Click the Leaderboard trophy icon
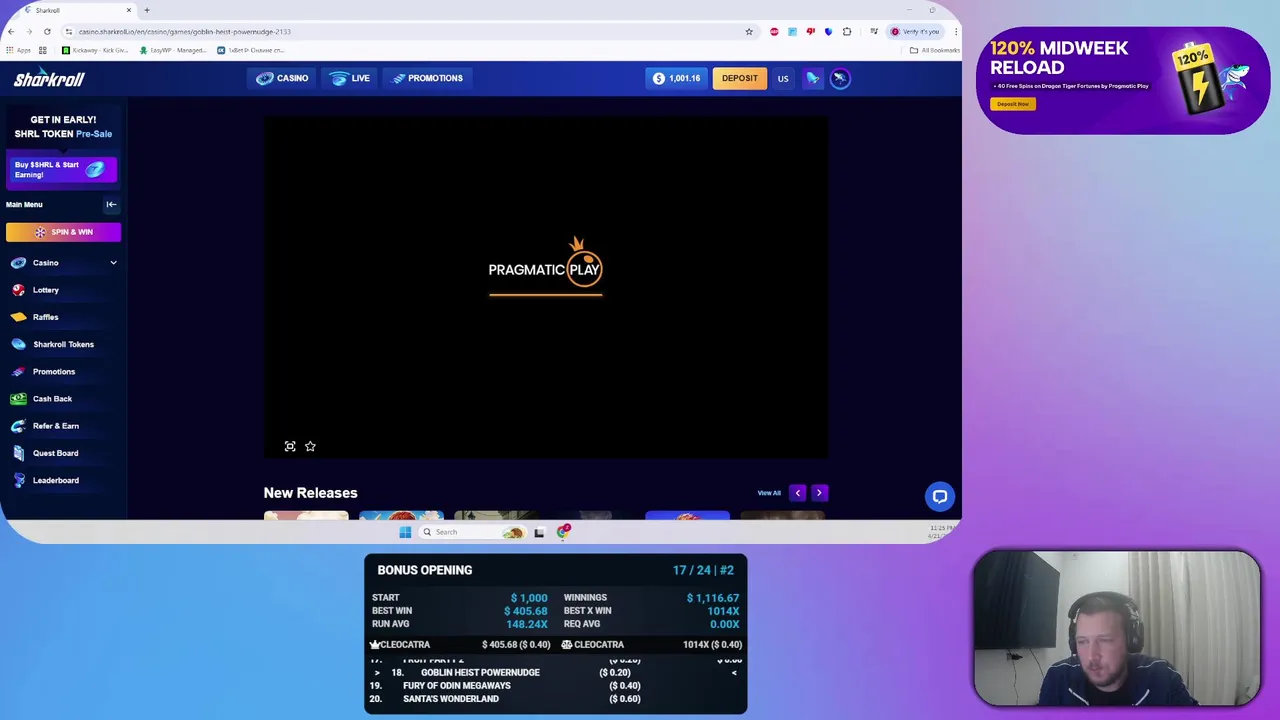The width and height of the screenshot is (1280, 720). point(18,480)
